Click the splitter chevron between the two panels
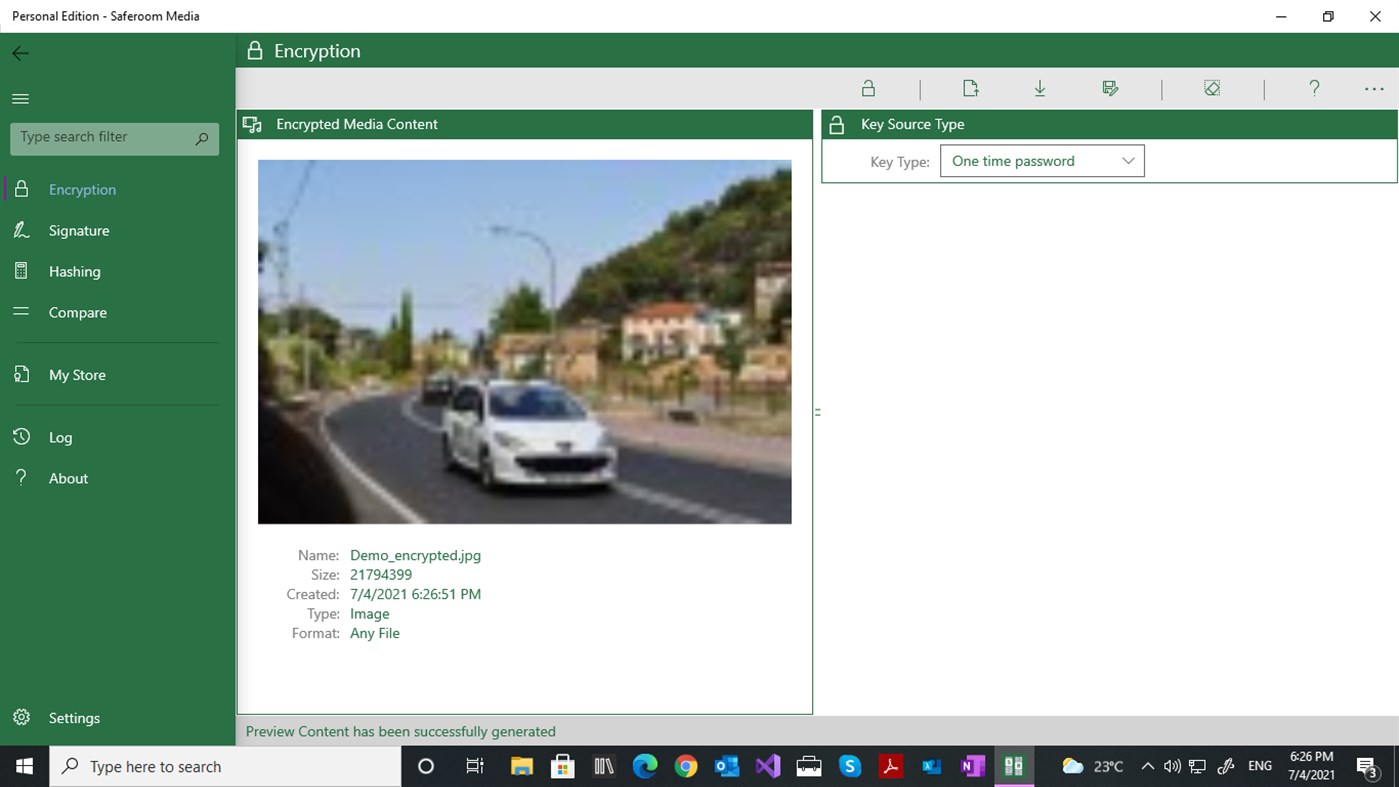This screenshot has height=787, width=1399. coord(817,411)
